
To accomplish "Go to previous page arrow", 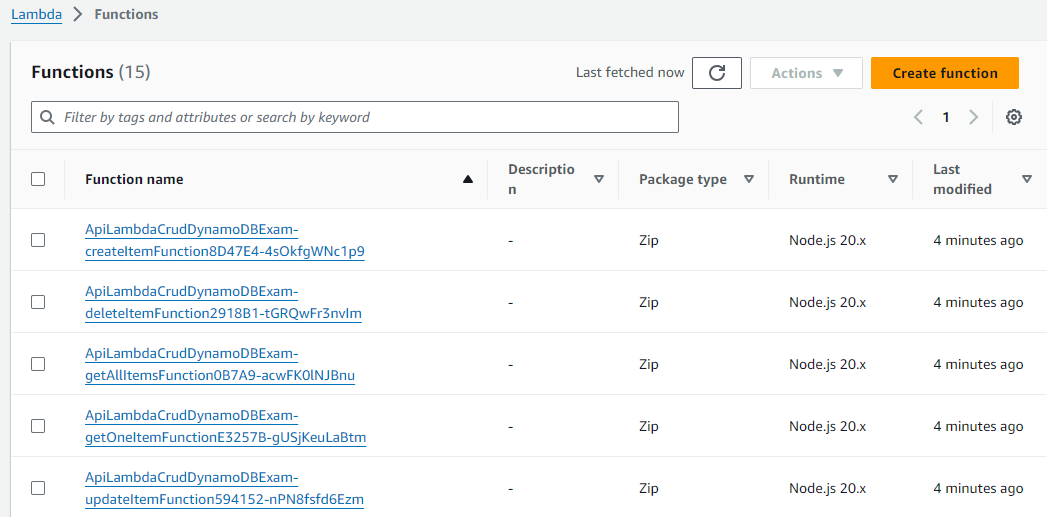I will point(918,117).
